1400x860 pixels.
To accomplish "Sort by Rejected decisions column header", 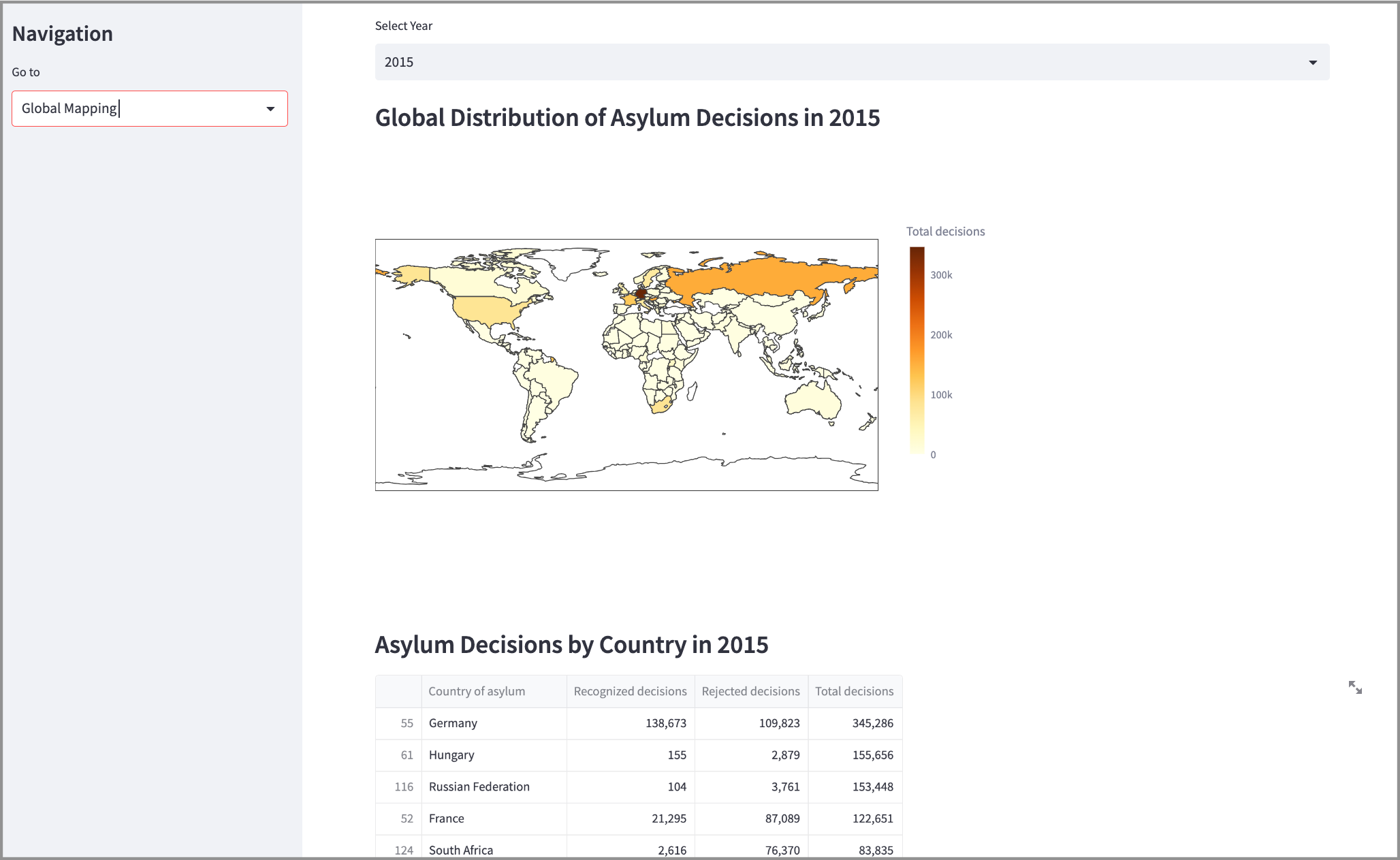I will click(750, 692).
